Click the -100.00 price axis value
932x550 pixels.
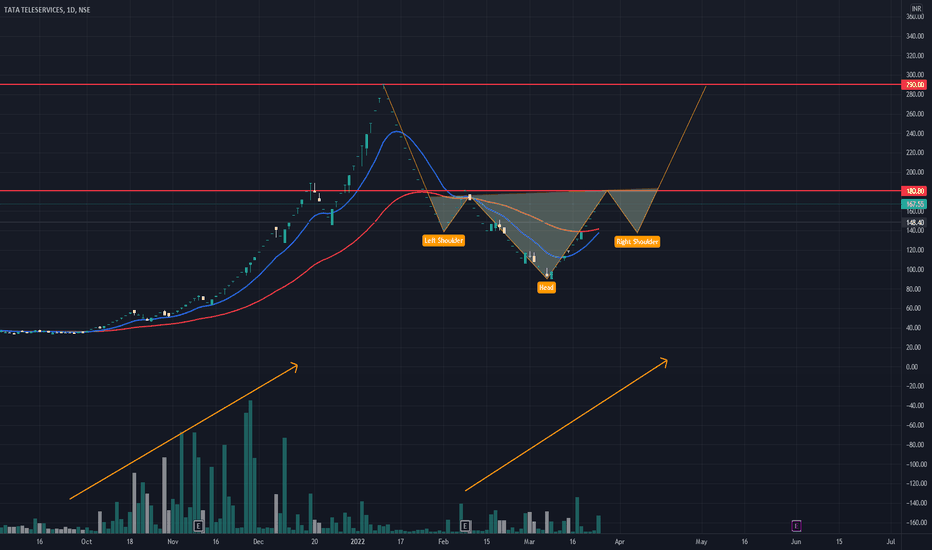915,464
